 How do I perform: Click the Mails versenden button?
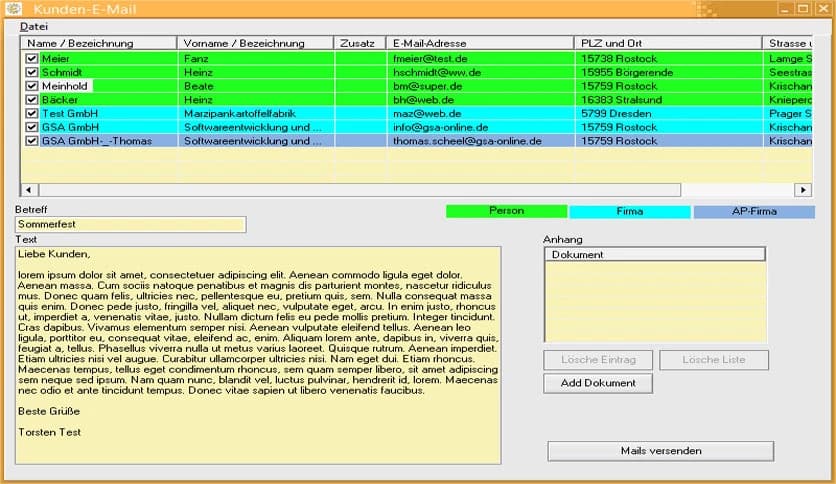point(660,451)
